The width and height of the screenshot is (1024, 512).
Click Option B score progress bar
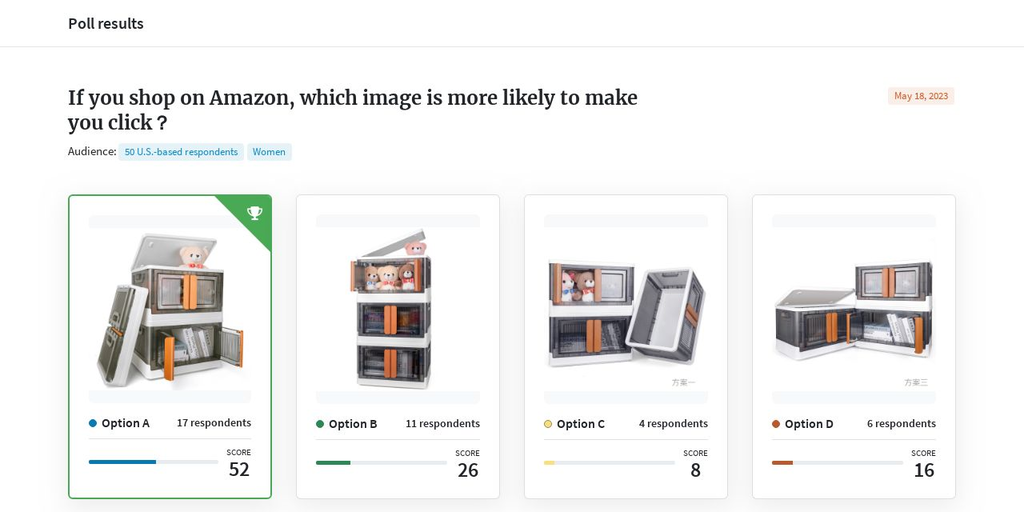tap(381, 463)
